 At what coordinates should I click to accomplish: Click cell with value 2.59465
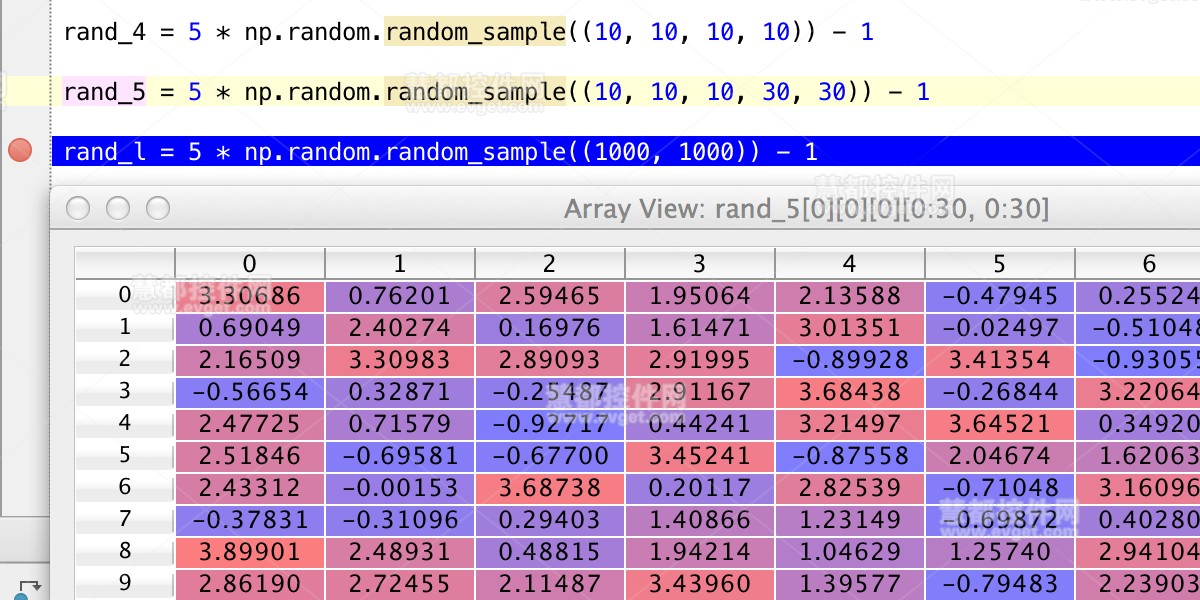point(550,296)
